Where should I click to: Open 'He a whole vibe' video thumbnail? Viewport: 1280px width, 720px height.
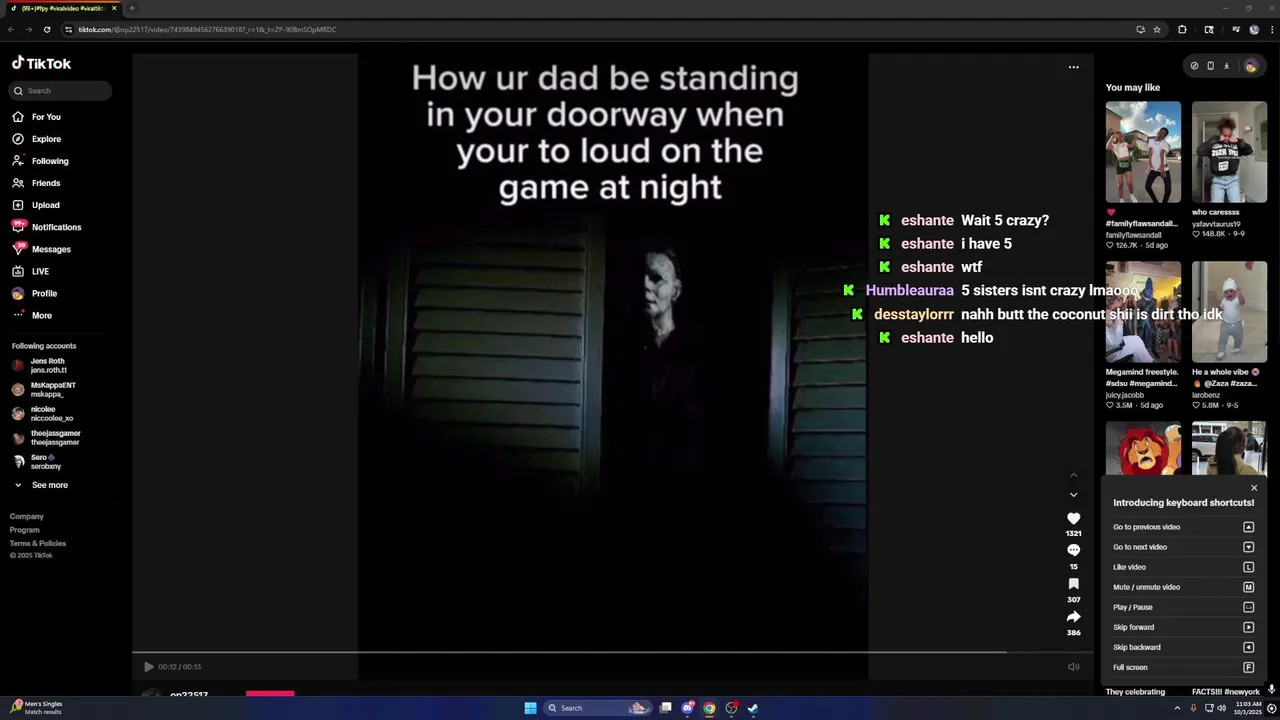[x=1229, y=312]
